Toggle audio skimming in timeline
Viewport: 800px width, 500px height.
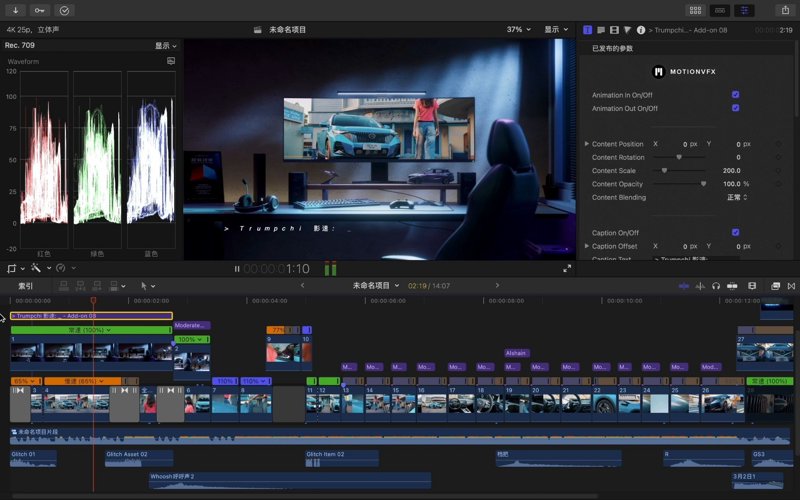[700, 286]
